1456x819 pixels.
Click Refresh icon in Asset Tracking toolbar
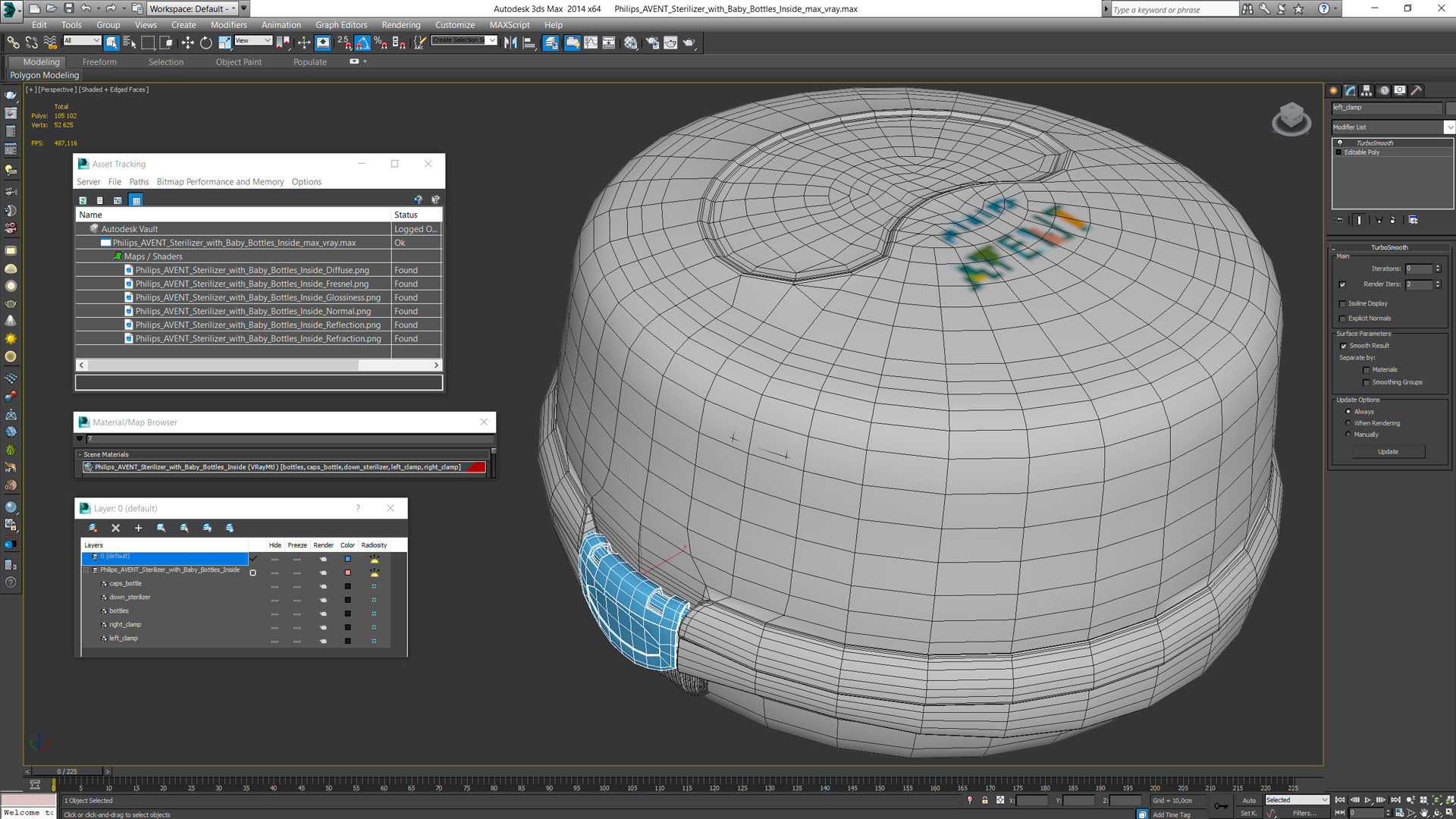tap(83, 200)
